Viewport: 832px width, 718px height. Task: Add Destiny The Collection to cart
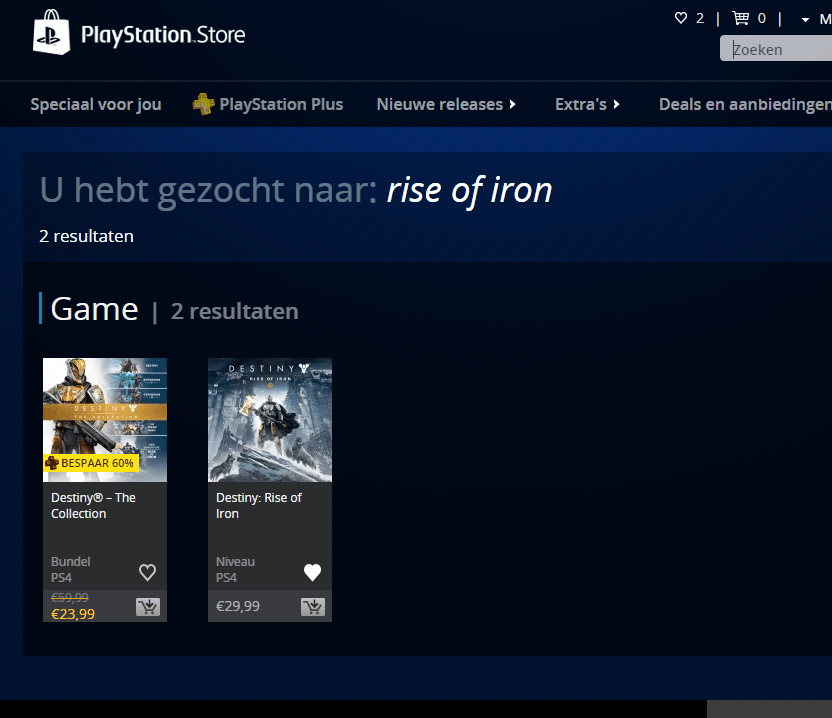pos(148,607)
